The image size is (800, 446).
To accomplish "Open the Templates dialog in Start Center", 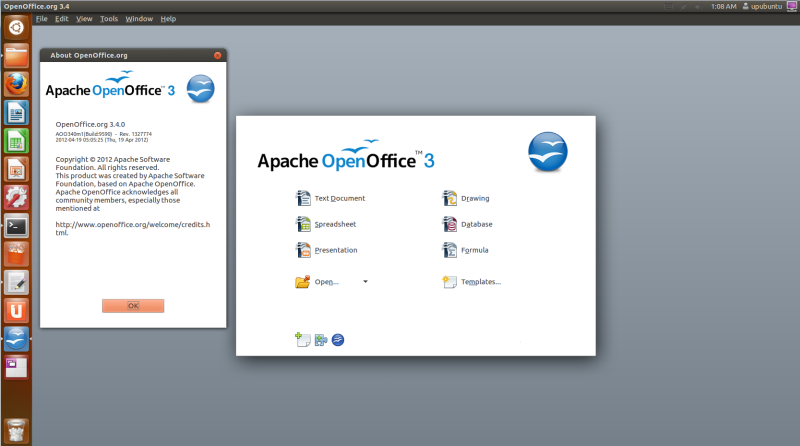I will pyautogui.click(x=471, y=282).
